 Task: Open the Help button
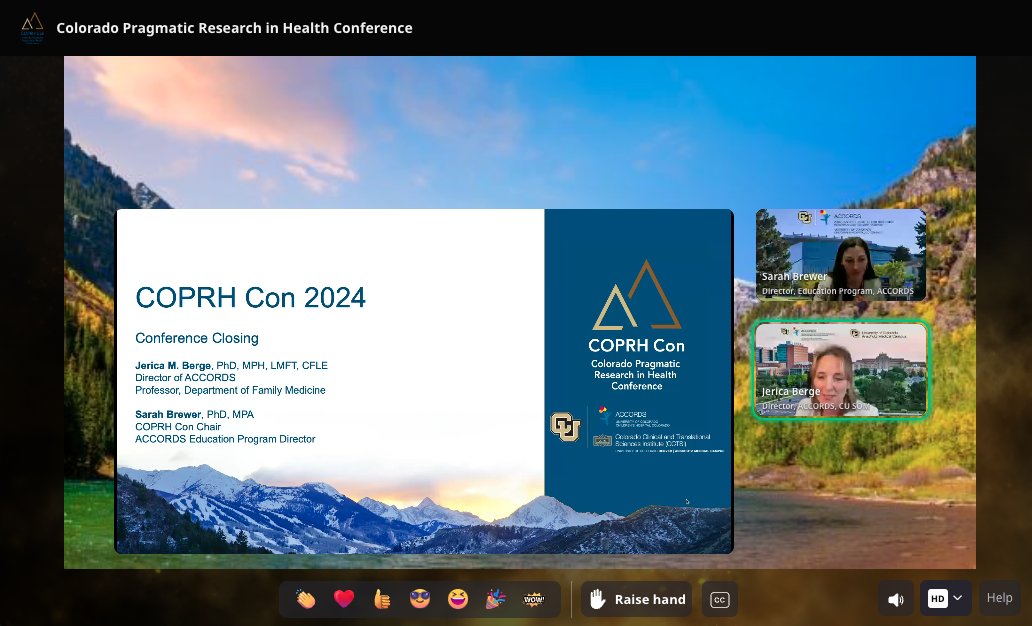point(999,598)
